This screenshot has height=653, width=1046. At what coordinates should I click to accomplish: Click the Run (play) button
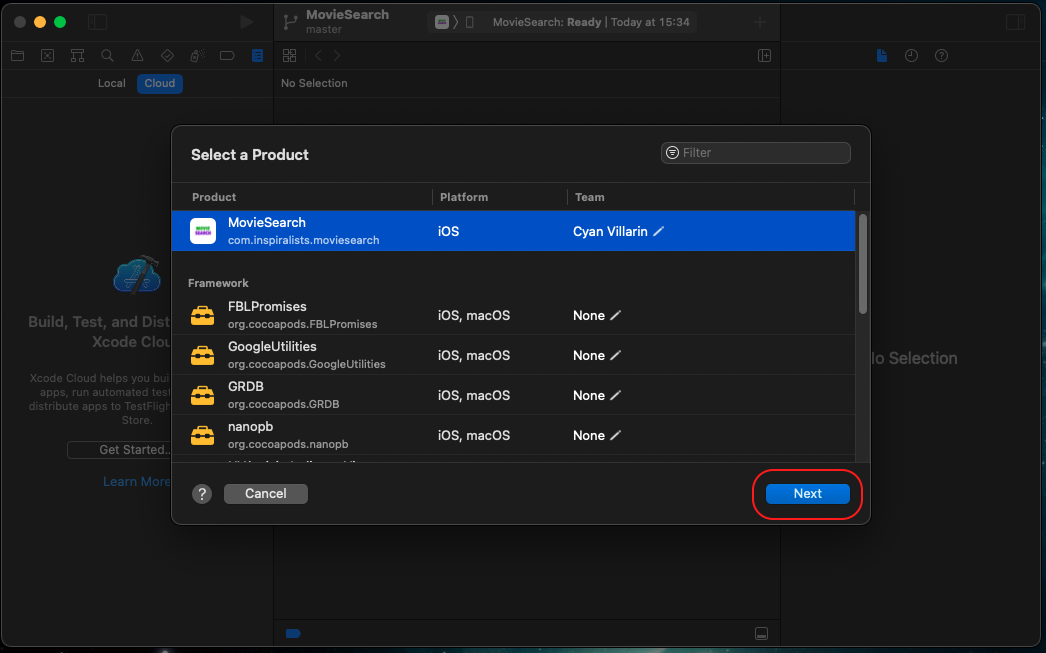tap(246, 22)
